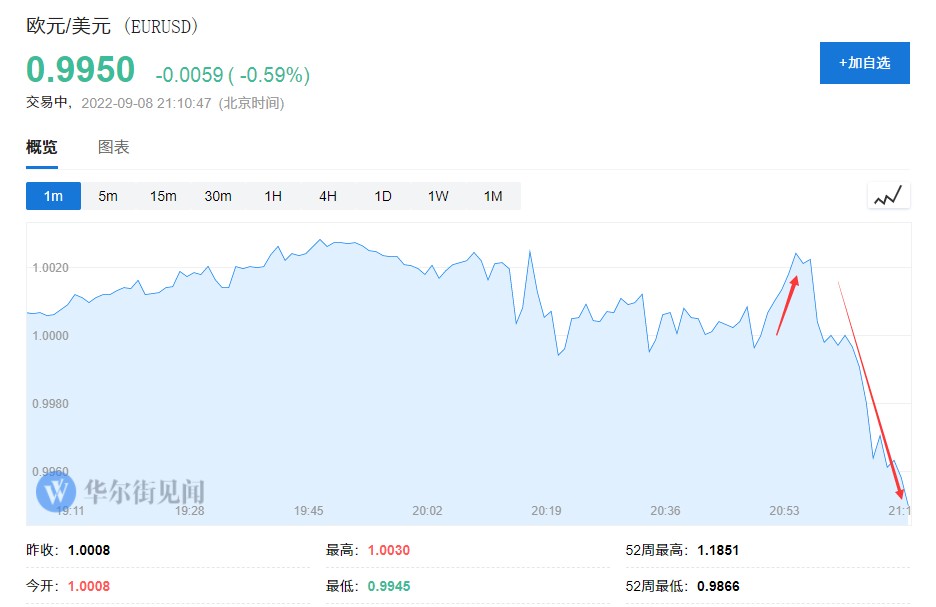Click the 19:45 time axis label
Screen dimensions: 936x607
309,511
